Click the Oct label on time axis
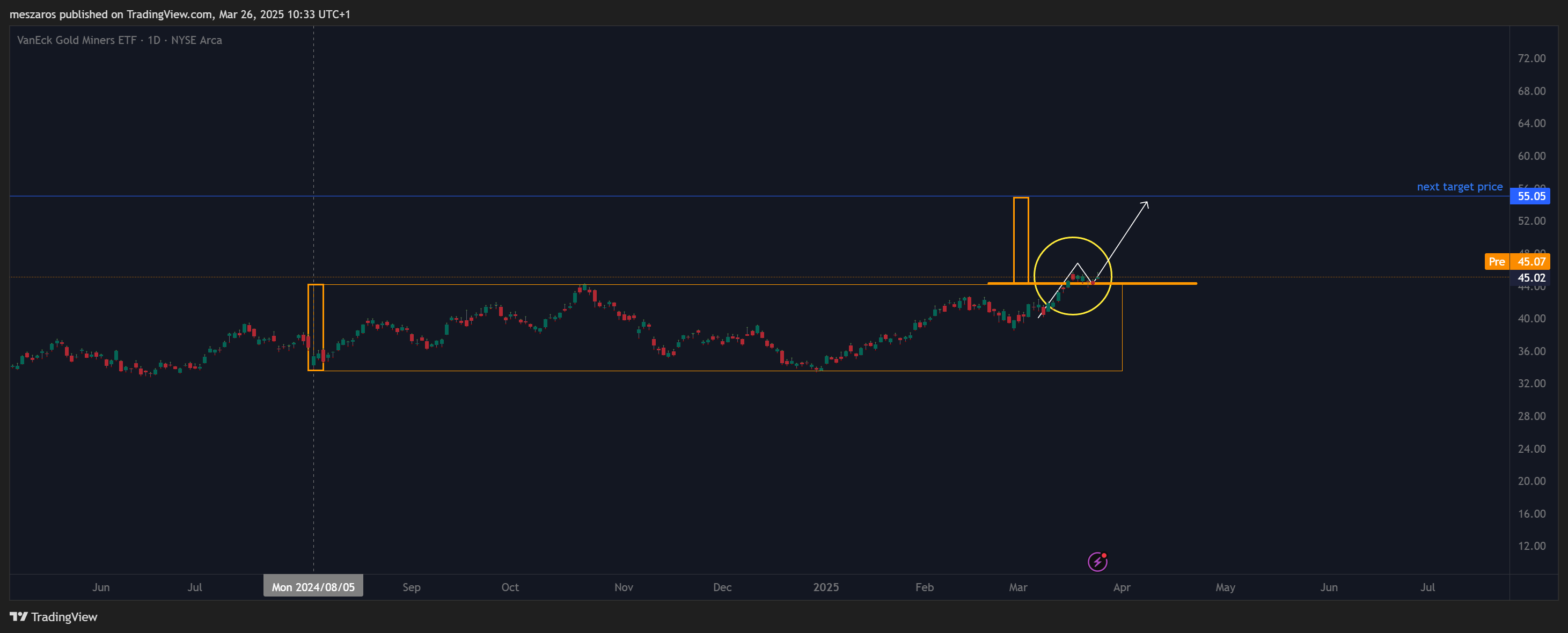The width and height of the screenshot is (1568, 633). (510, 587)
